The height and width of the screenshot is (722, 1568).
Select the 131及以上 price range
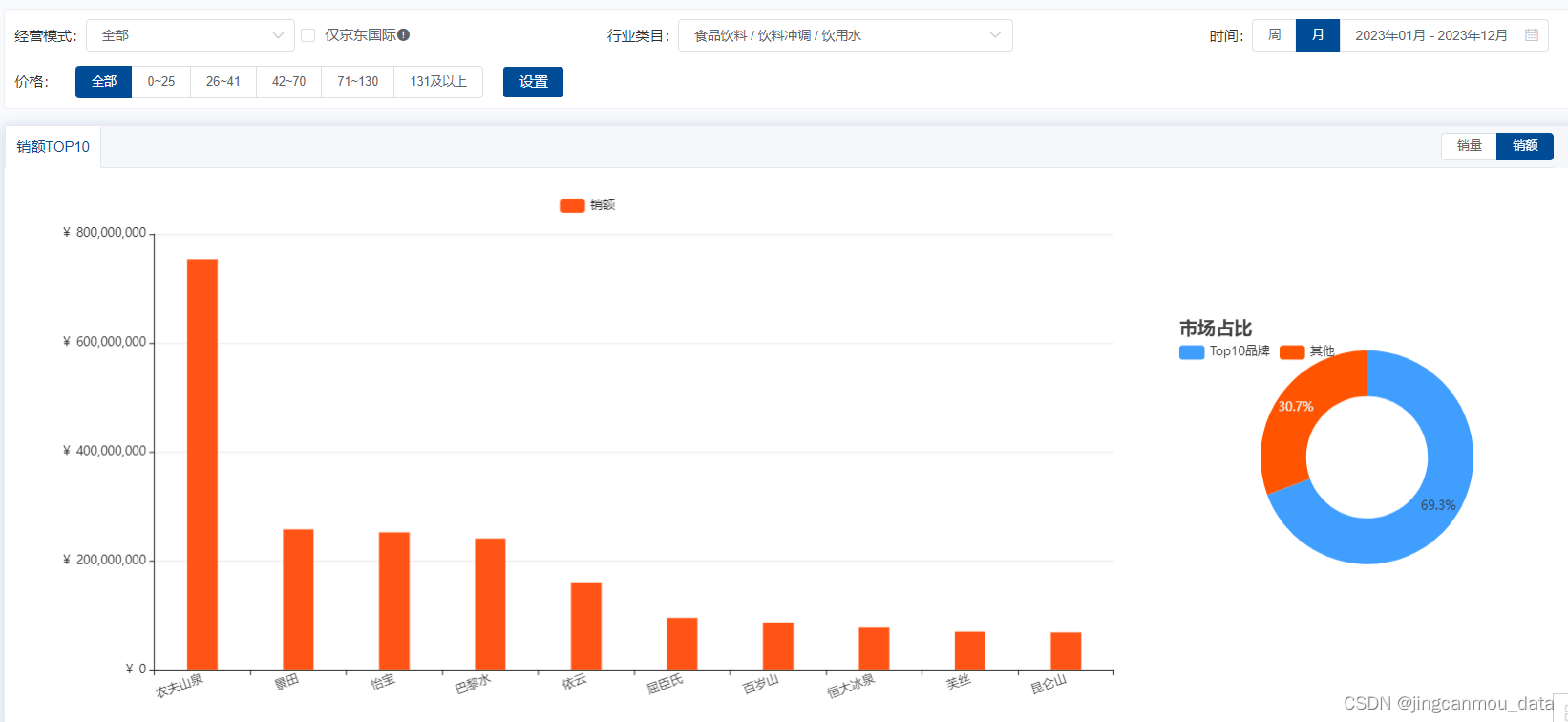438,82
